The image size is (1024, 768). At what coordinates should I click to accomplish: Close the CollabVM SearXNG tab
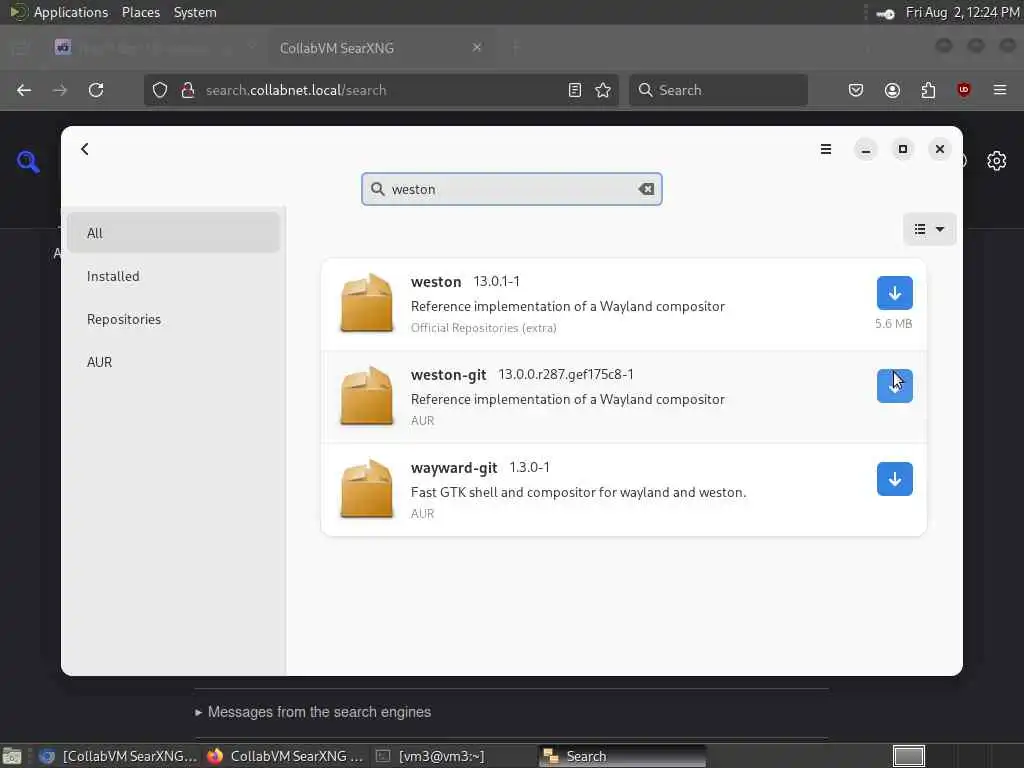[x=477, y=48]
